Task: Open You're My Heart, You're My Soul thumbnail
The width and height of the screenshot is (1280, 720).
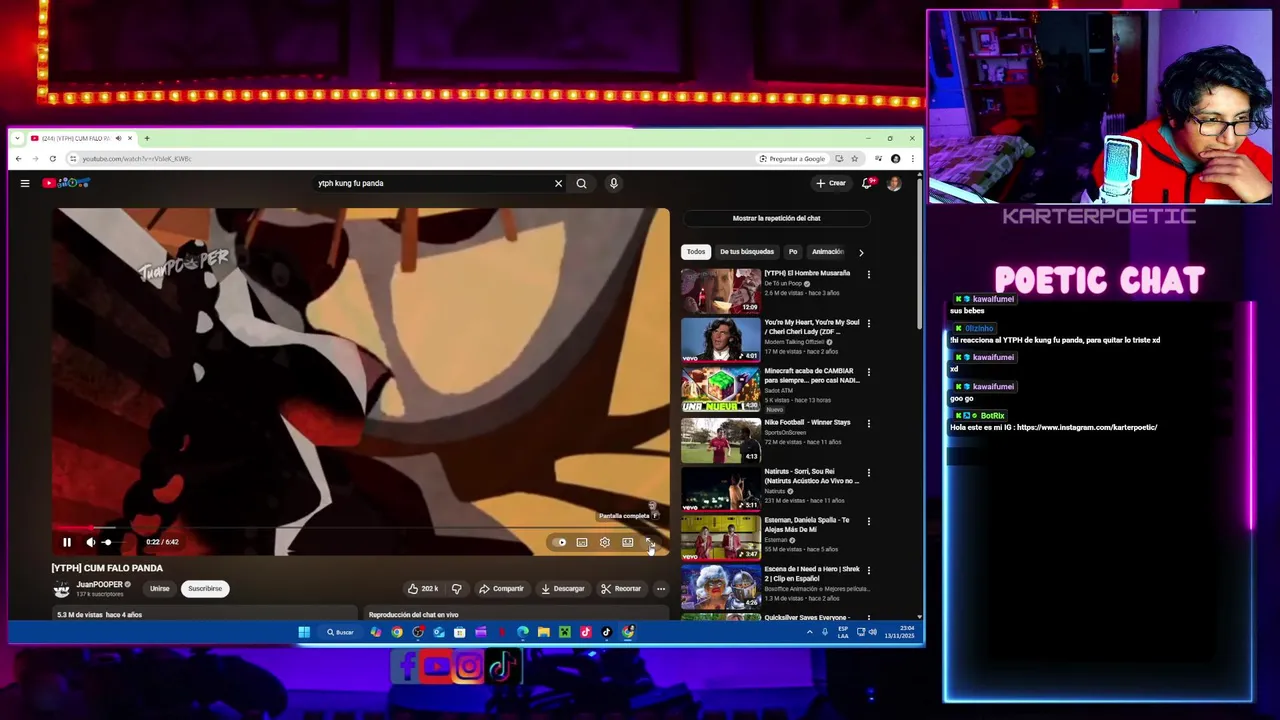Action: point(721,339)
